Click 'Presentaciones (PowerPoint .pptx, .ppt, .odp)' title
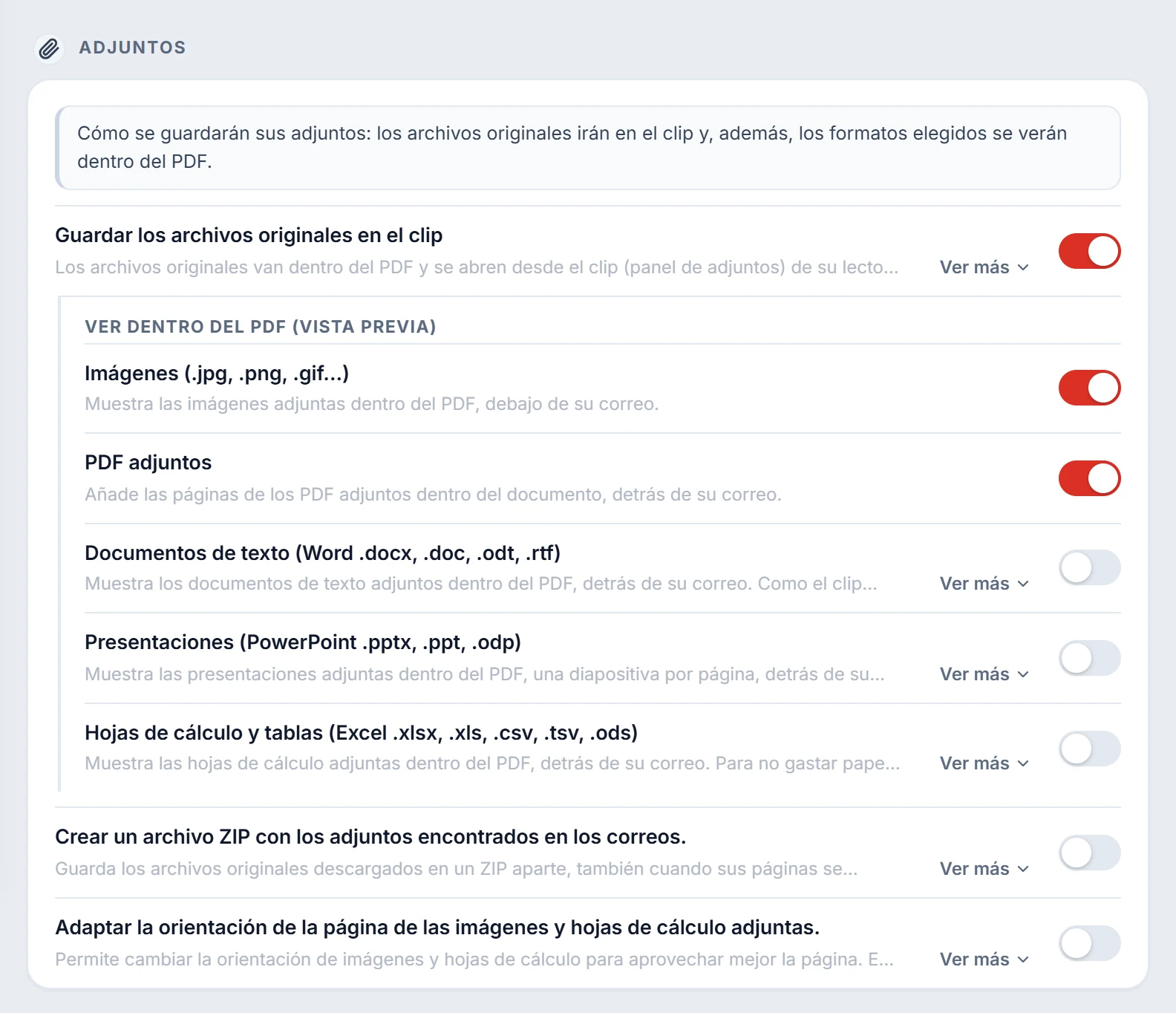This screenshot has width=1176, height=1013. (303, 642)
